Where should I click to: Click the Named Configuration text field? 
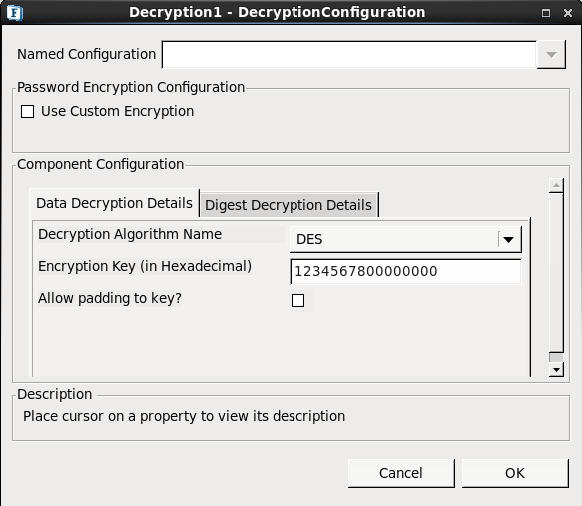click(349, 55)
